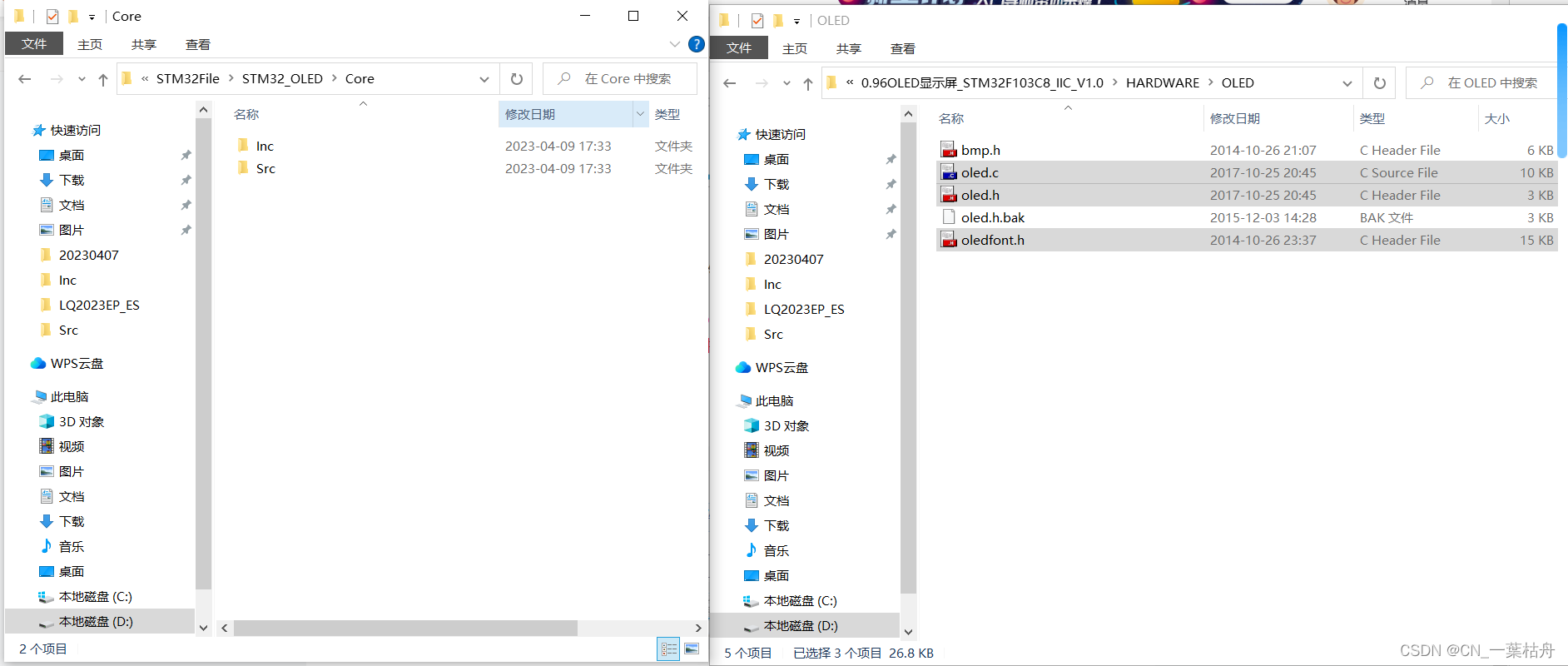Open the help icon in Core window
Screen dimensions: 1568x666
(x=697, y=44)
